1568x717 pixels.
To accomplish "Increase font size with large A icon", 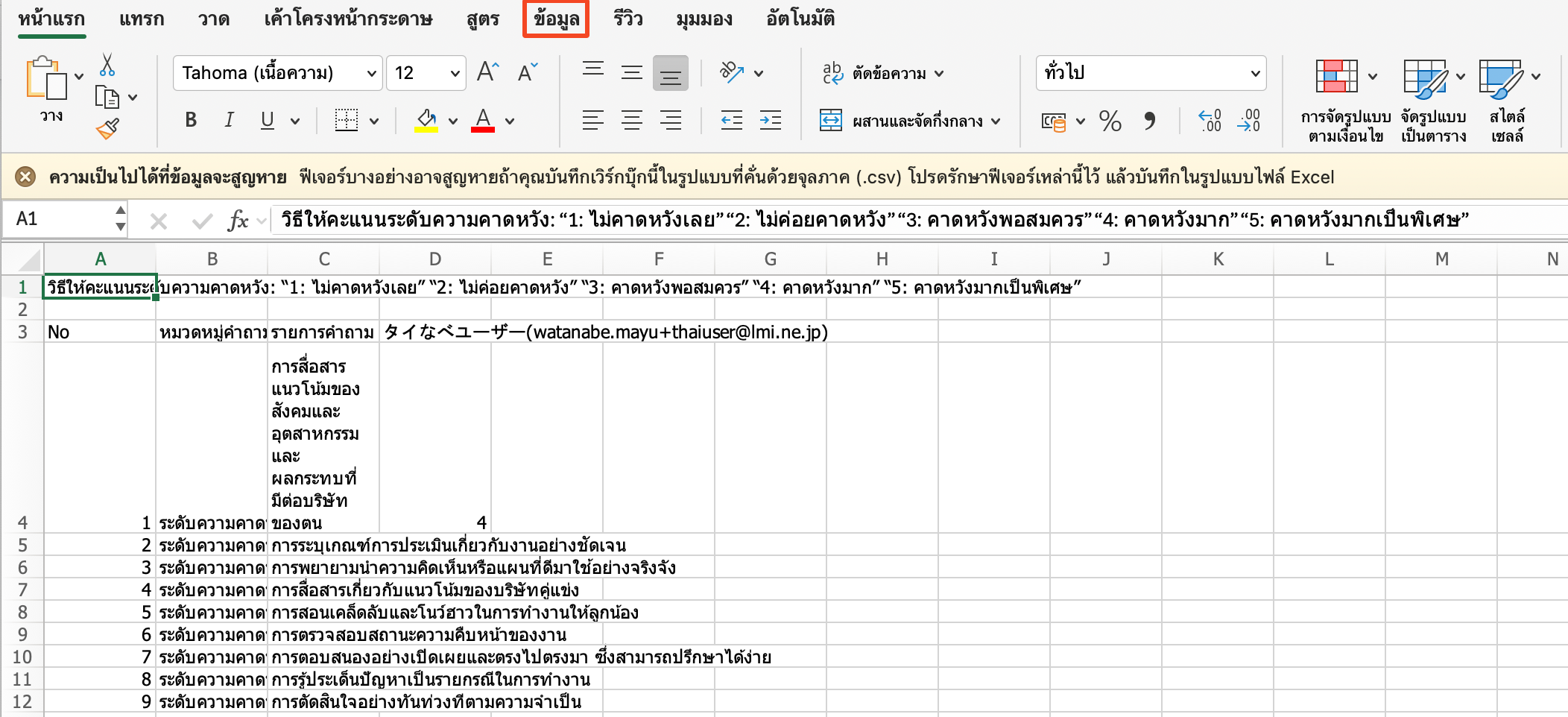I will (488, 72).
